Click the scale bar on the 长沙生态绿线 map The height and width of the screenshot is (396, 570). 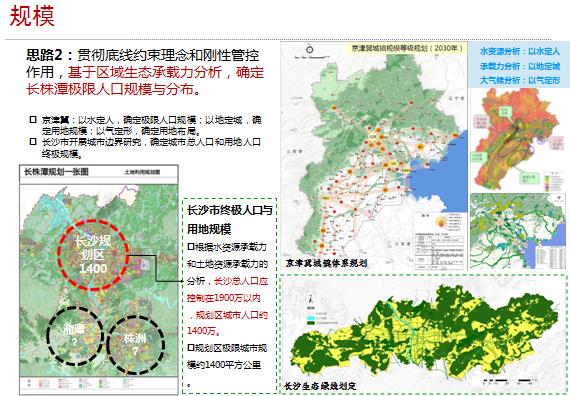click(x=509, y=381)
